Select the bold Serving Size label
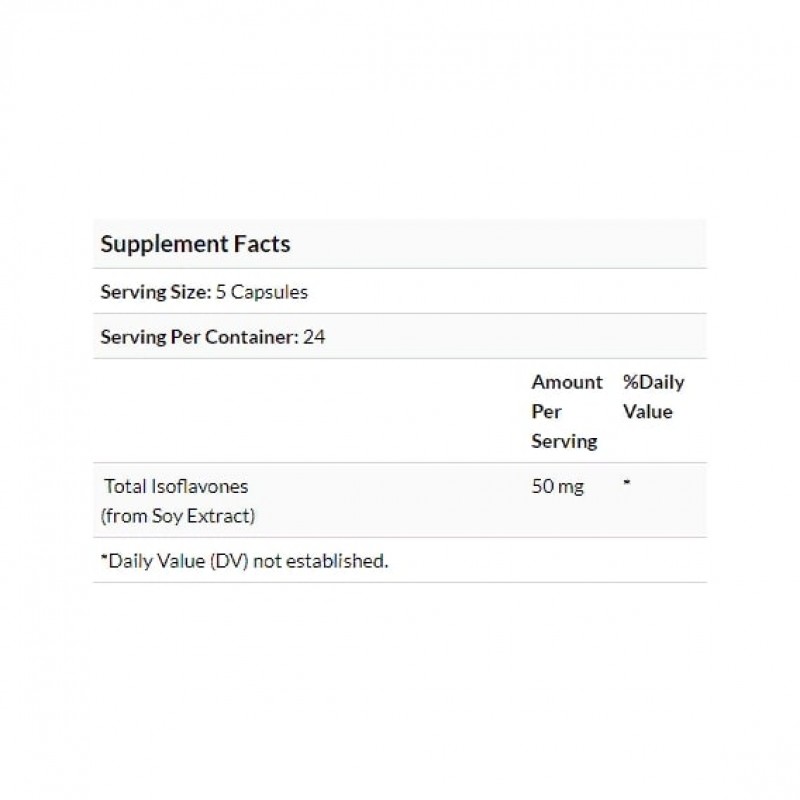 click(x=155, y=292)
